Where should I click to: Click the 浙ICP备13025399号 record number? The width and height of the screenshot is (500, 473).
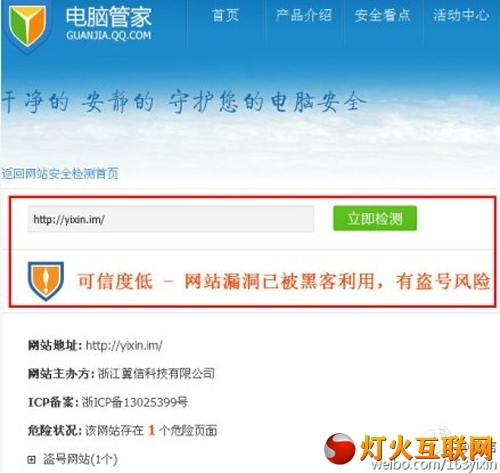click(135, 402)
